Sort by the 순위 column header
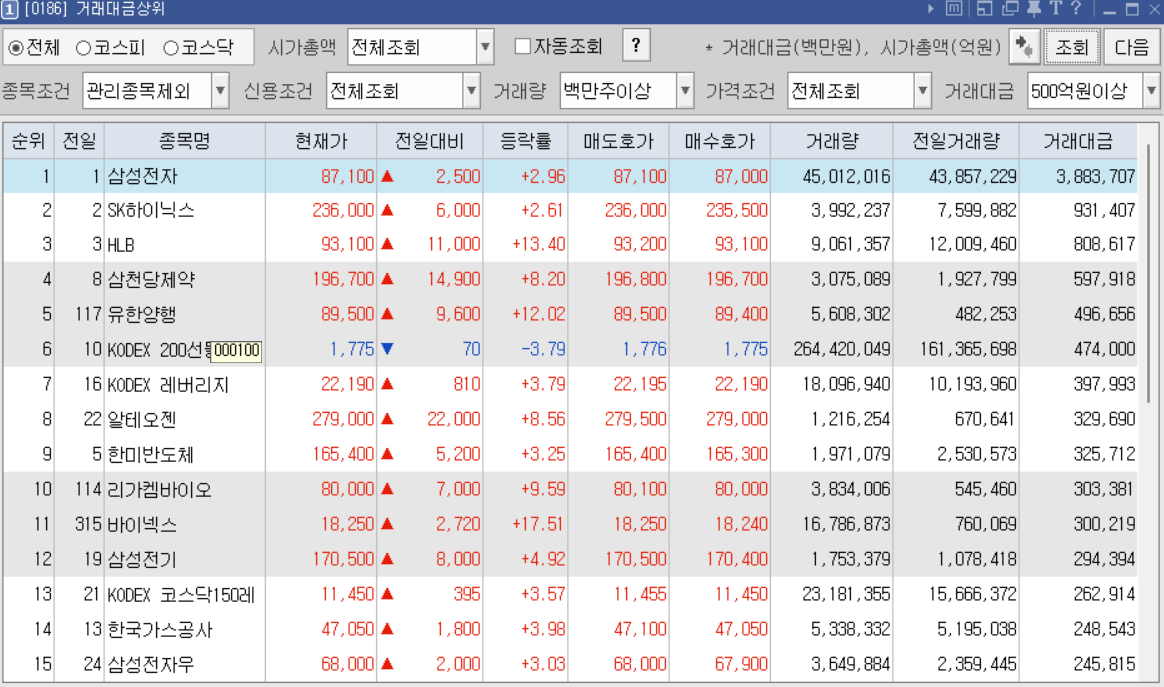Screen dimensions: 1164x687 28,140
